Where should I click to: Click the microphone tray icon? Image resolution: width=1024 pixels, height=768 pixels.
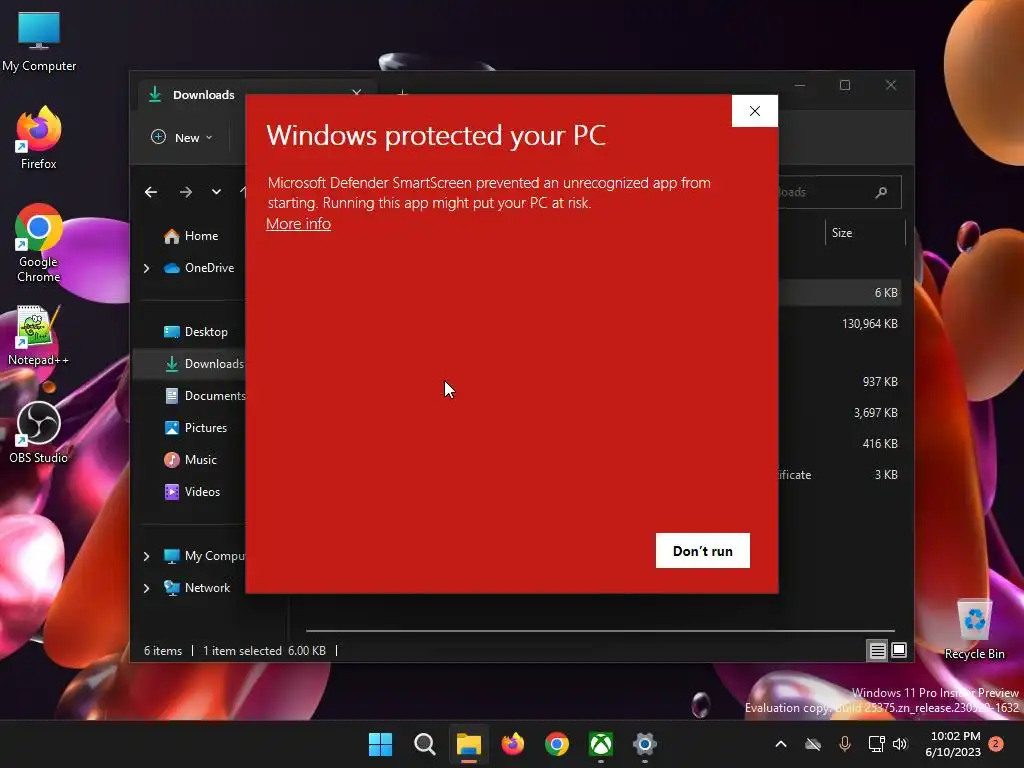[x=844, y=744]
